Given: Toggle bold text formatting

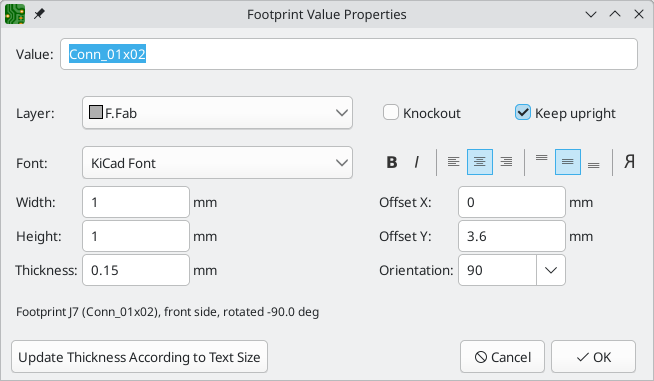Looking at the screenshot, I should pyautogui.click(x=391, y=162).
